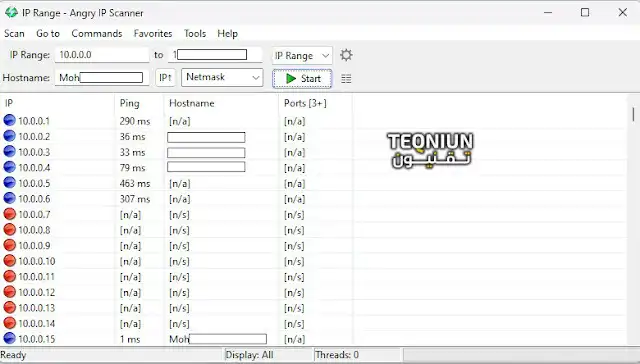Click the blue status dot for 10.0.0.5
640x364 pixels.
(x=9, y=182)
